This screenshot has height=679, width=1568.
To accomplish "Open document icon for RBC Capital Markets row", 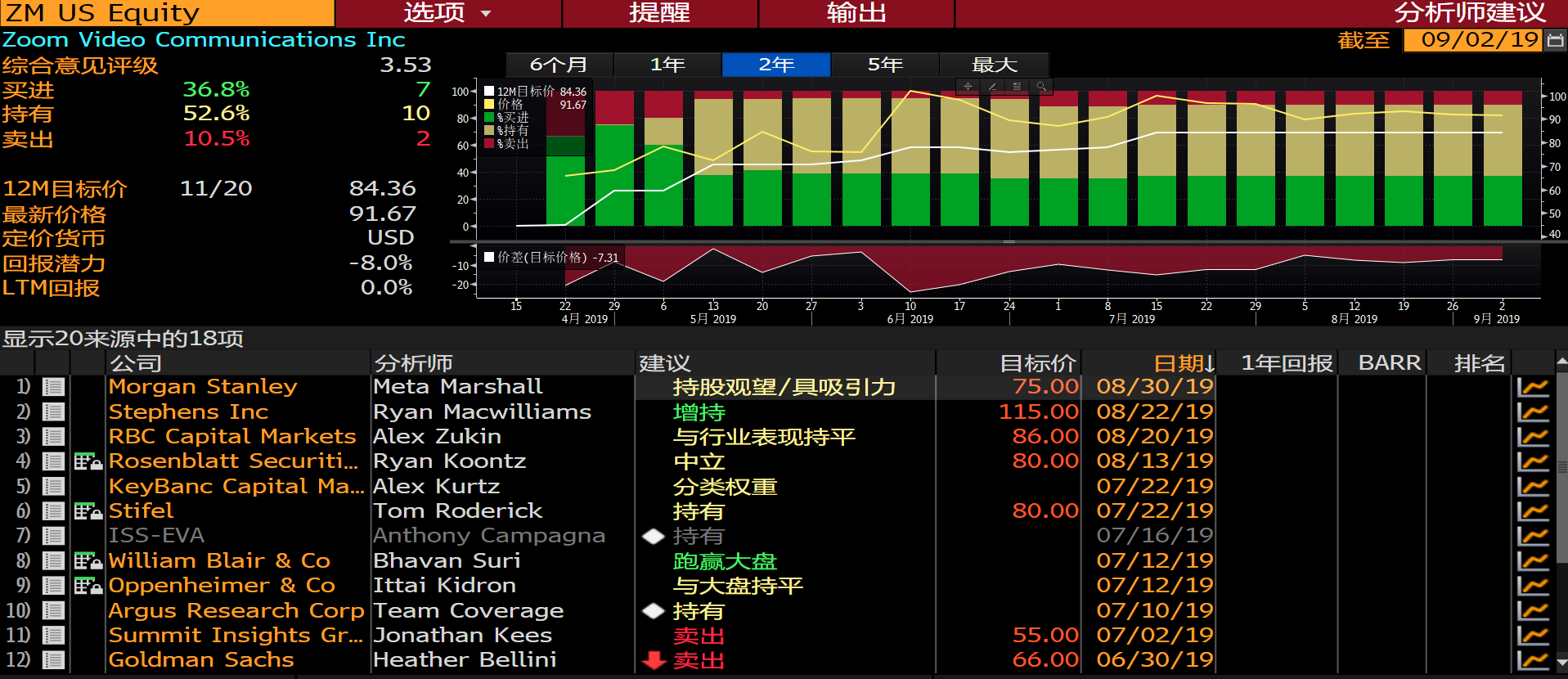I will [54, 437].
